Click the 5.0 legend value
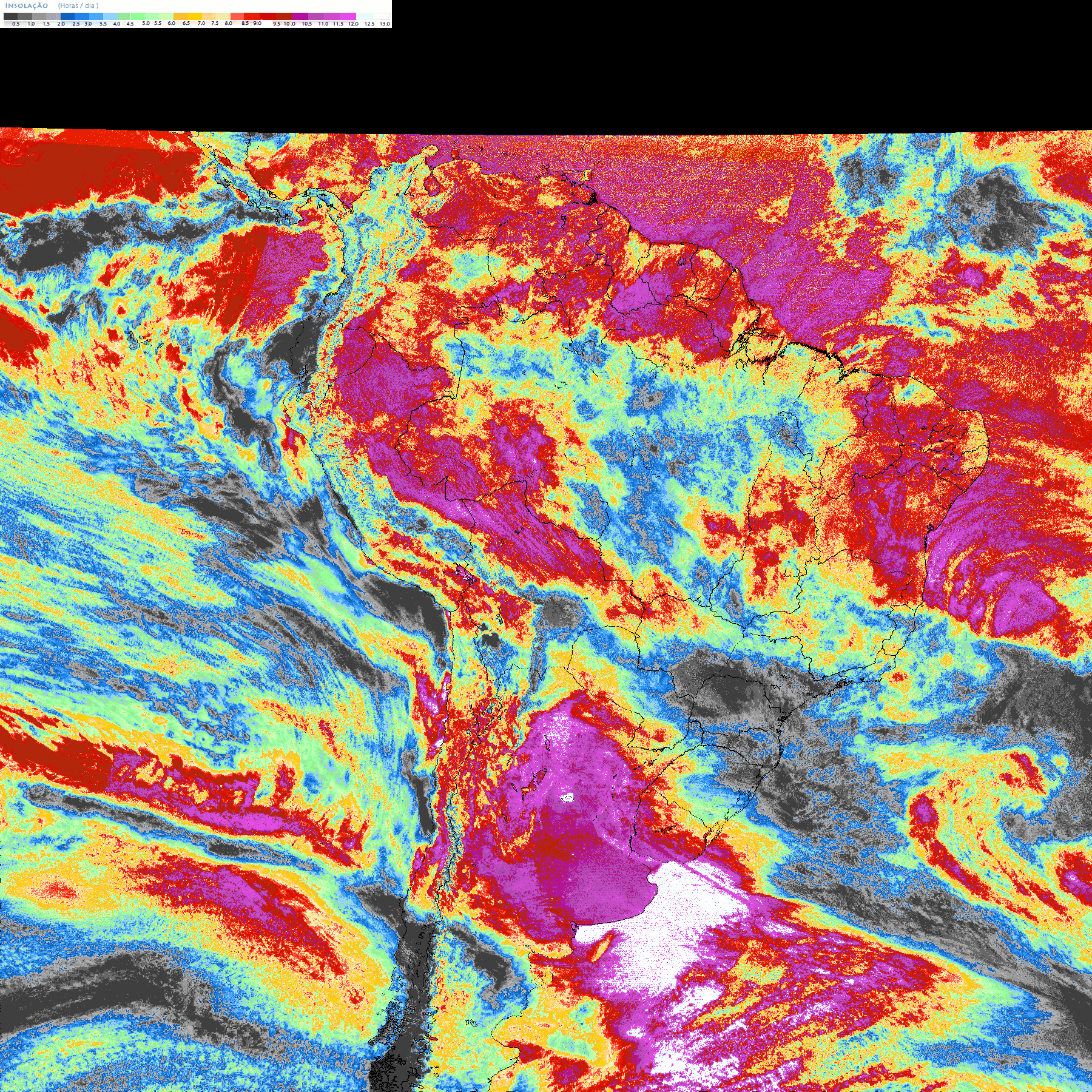This screenshot has height=1092, width=1092. click(x=146, y=23)
